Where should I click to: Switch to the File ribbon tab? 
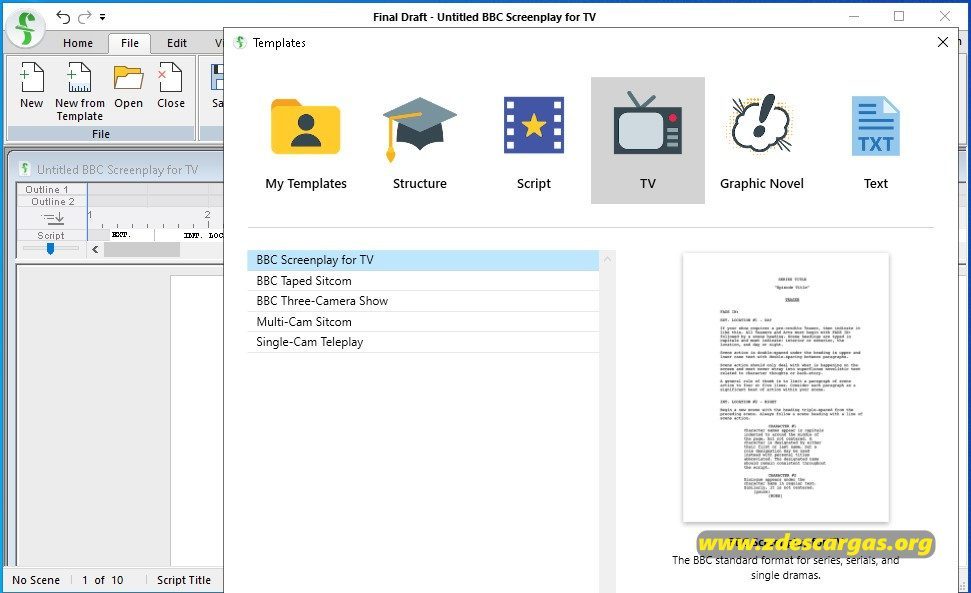tap(129, 43)
